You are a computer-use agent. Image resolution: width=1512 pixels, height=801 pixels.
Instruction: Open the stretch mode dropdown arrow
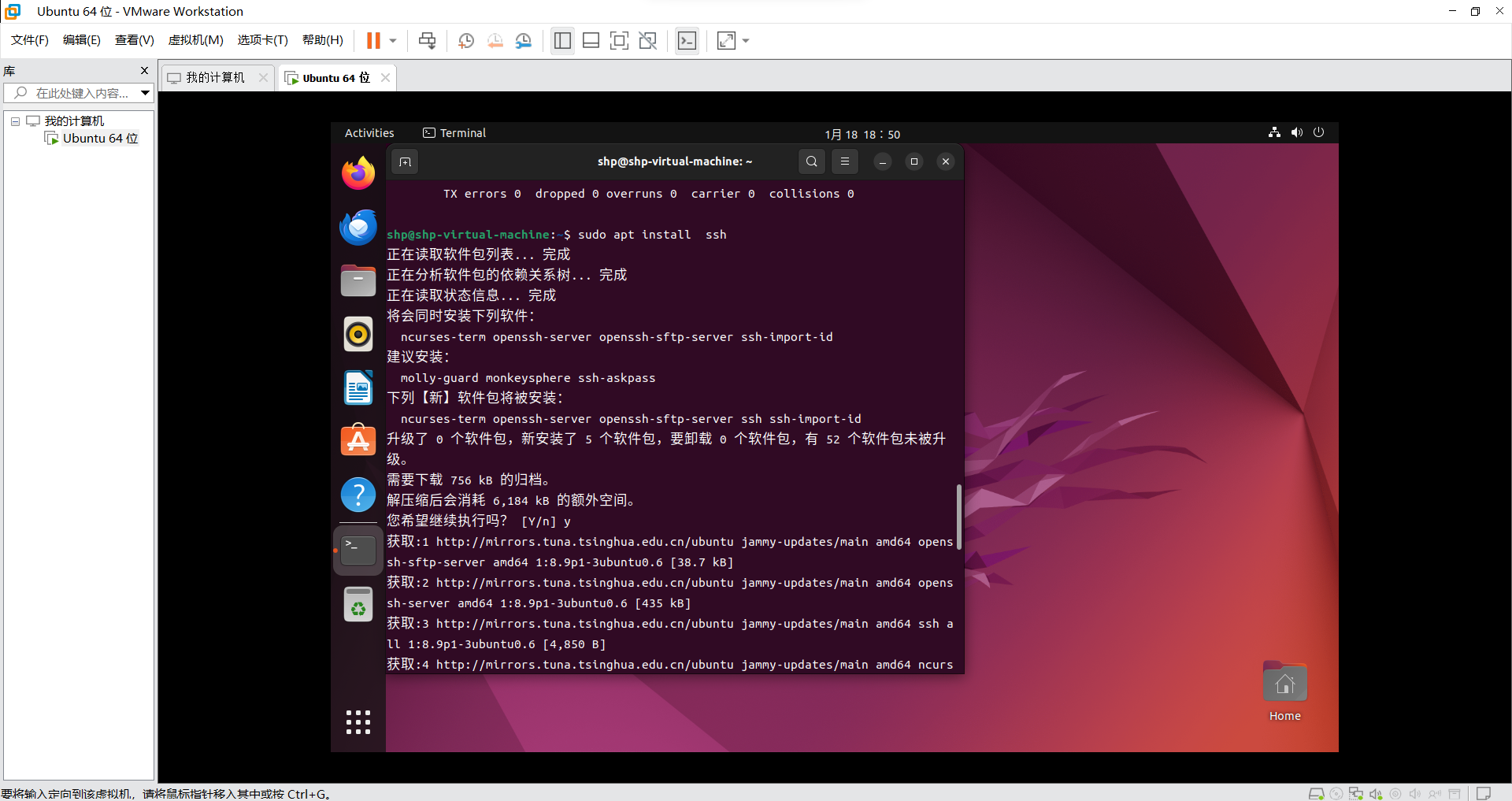[746, 40]
